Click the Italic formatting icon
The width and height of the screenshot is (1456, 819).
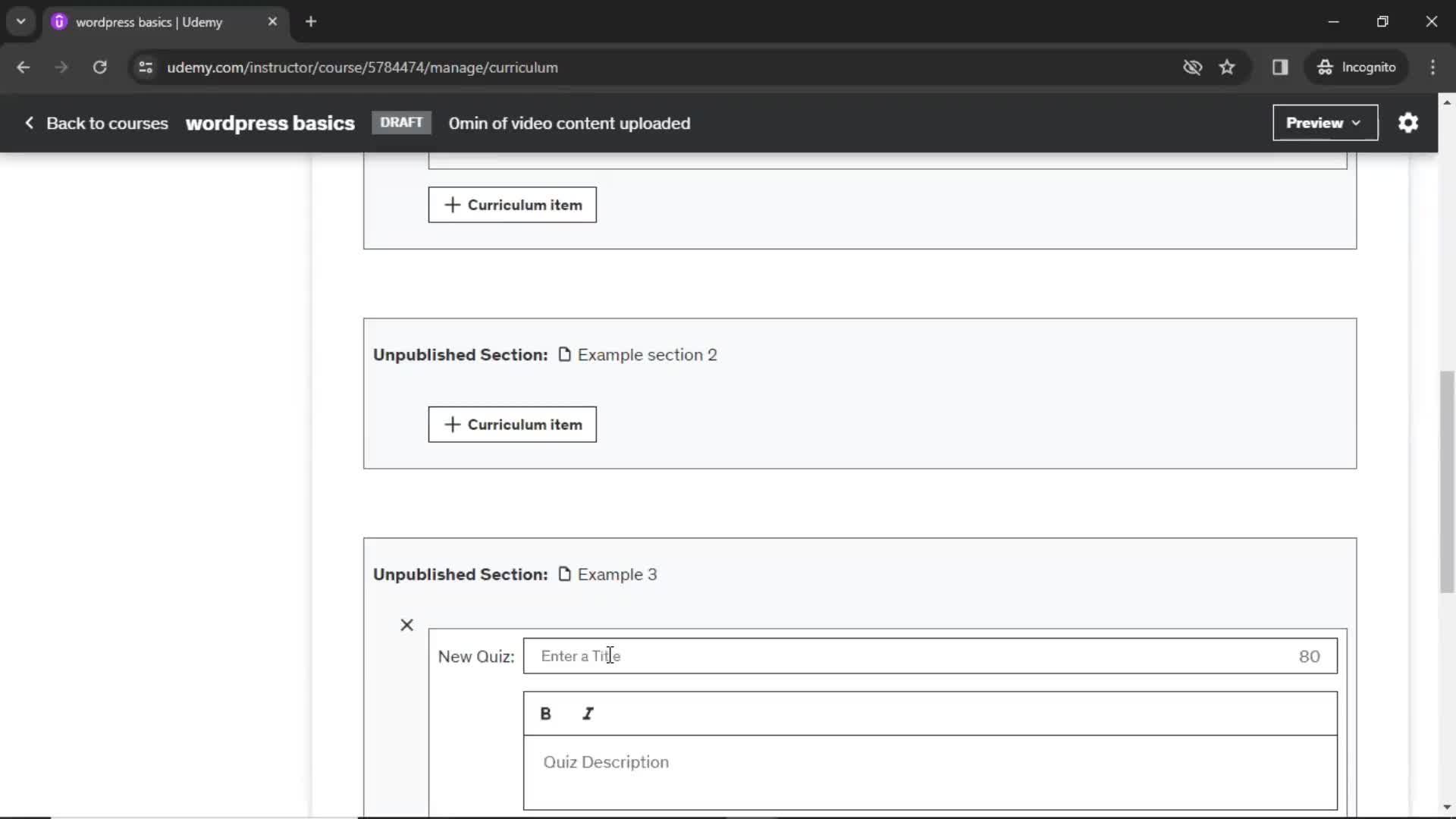588,713
